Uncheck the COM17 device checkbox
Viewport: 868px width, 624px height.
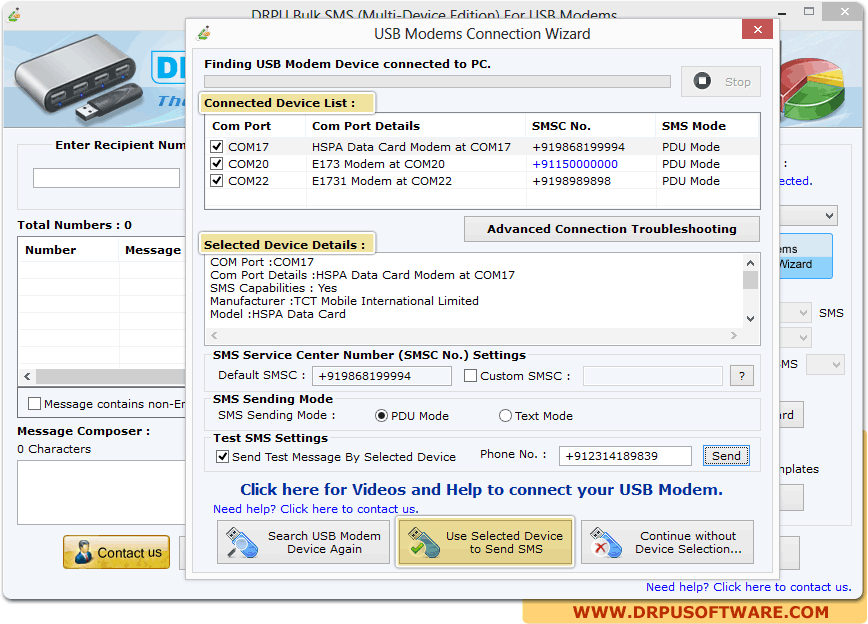(x=216, y=147)
